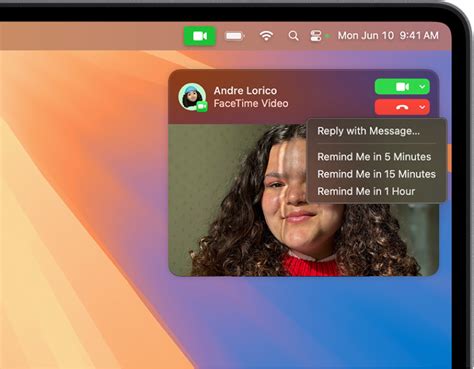474x369 pixels.
Task: Click the FaceTime Video label
Action: click(x=251, y=103)
